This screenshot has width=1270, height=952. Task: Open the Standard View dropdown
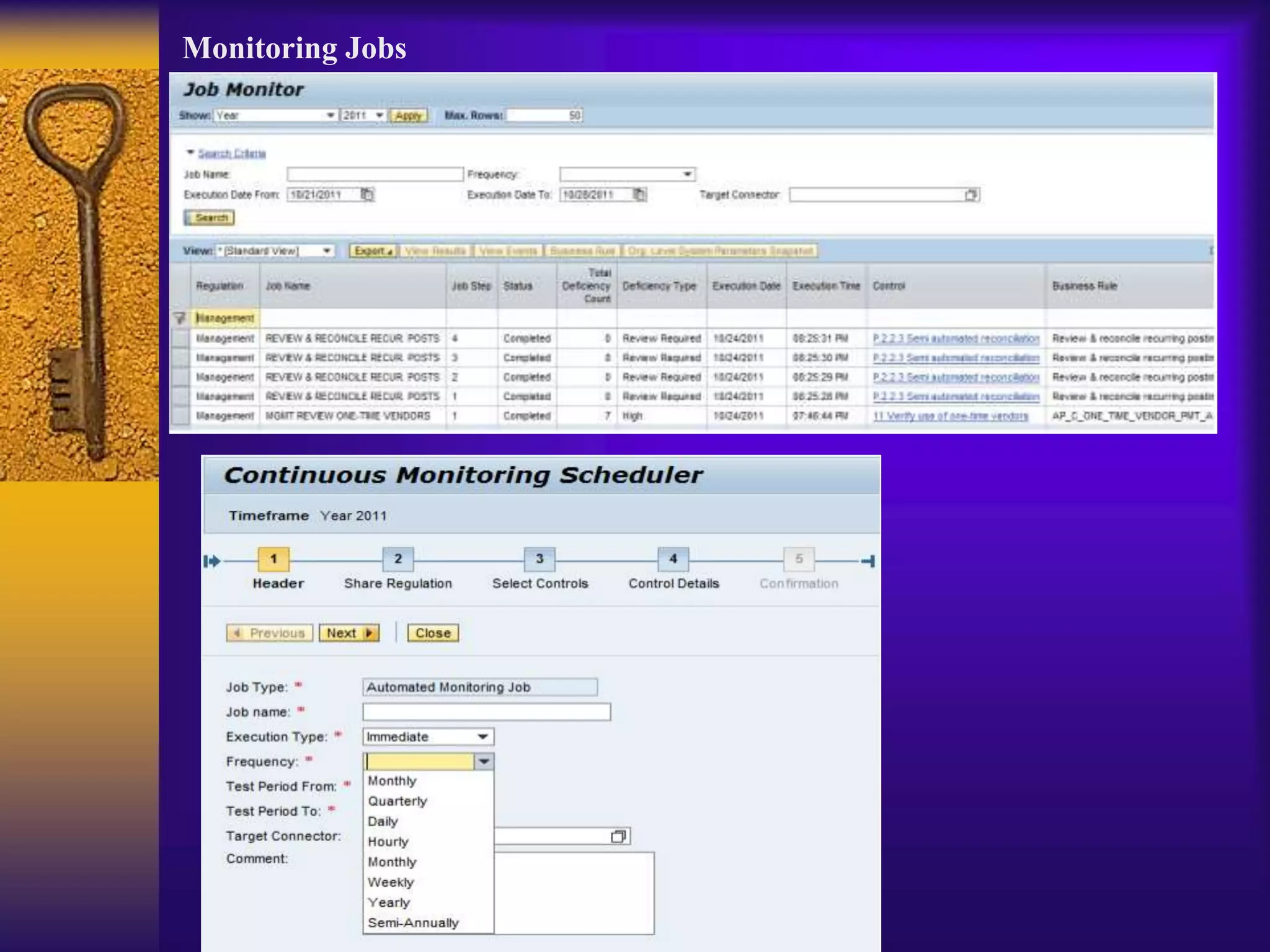click(326, 251)
